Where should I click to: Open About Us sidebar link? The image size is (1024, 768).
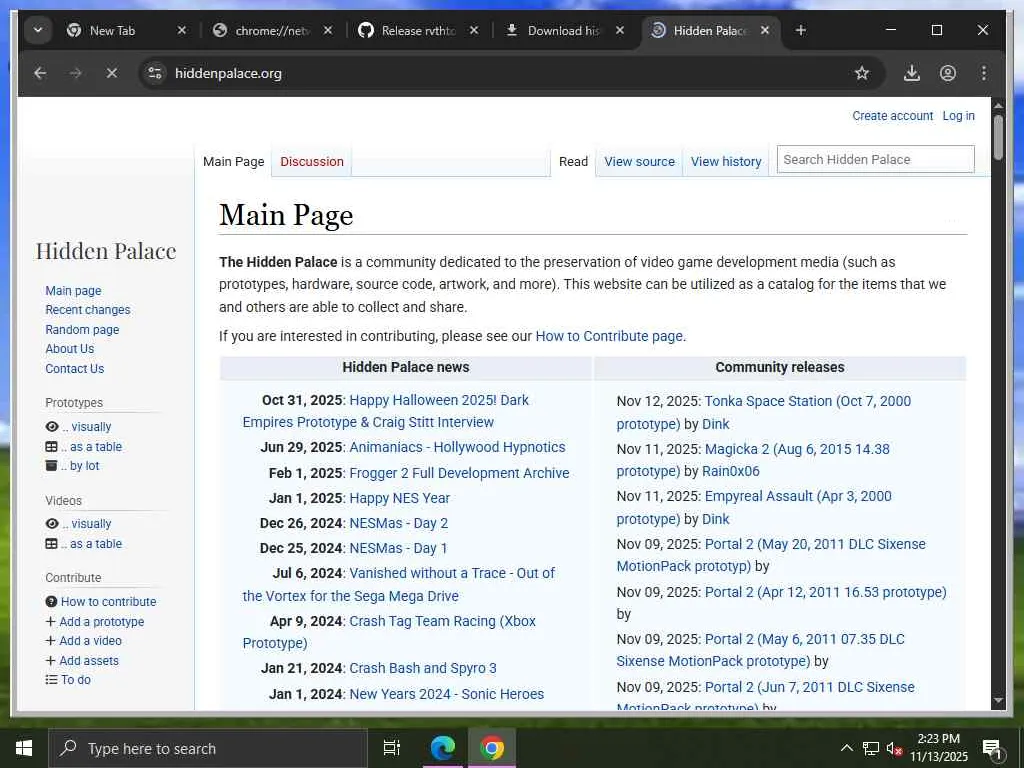[x=70, y=349]
